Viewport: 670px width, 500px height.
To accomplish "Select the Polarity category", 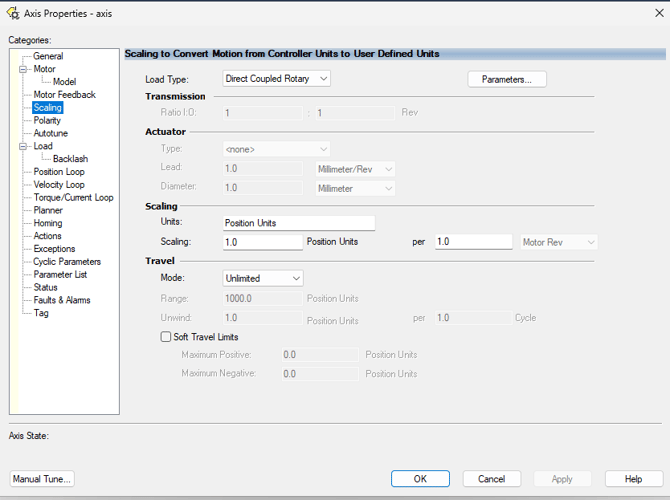I will coord(47,120).
